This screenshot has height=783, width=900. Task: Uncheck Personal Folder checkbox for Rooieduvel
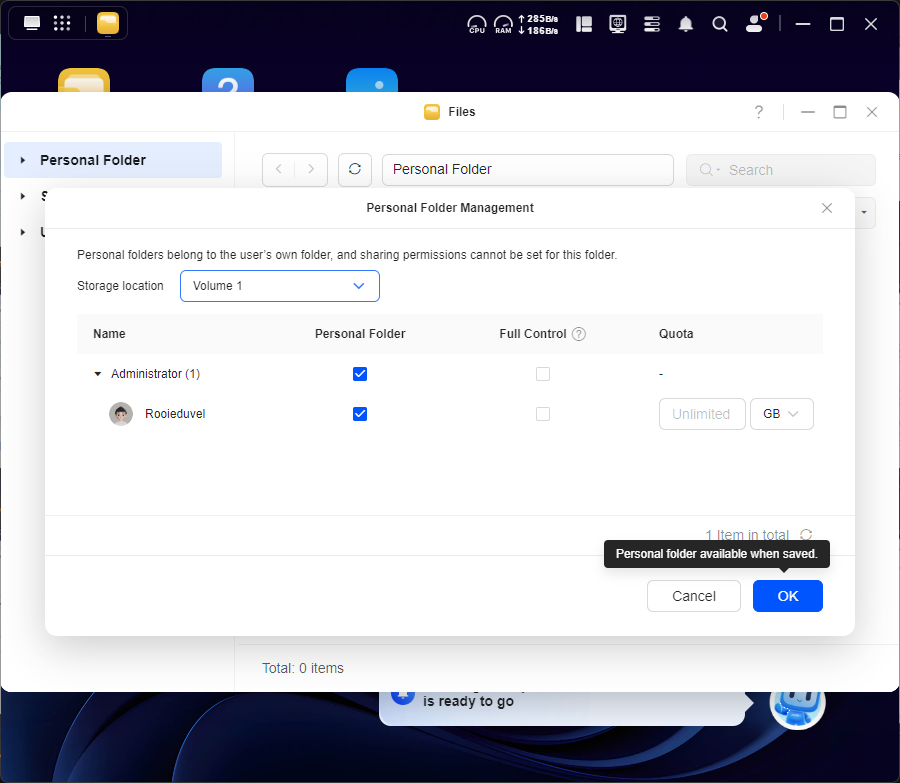360,414
